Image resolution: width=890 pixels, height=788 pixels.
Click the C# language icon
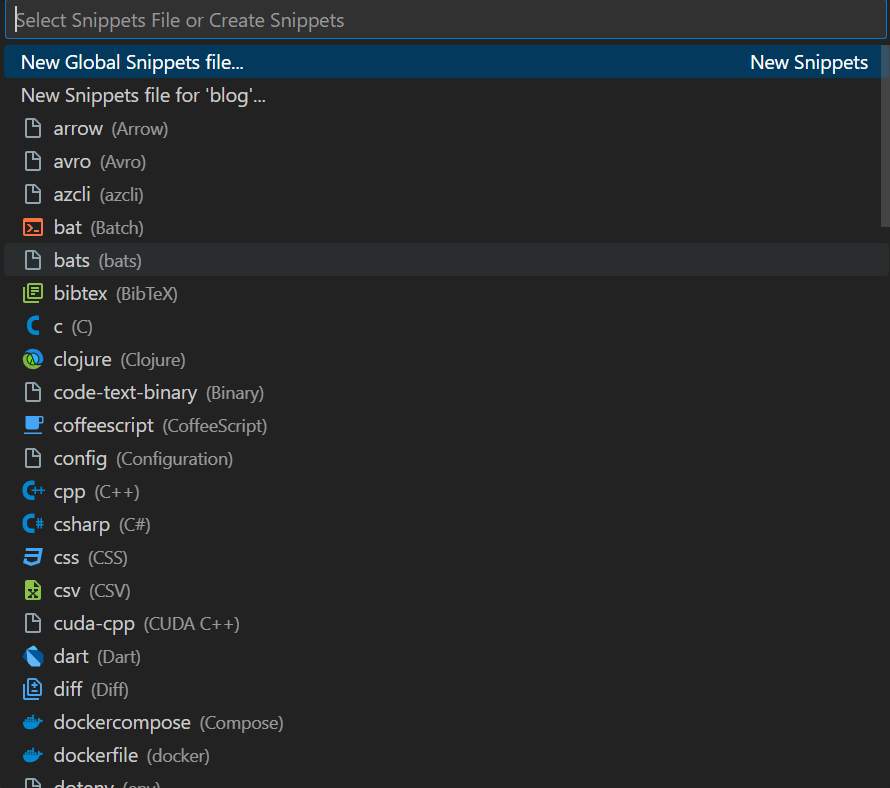(x=33, y=524)
